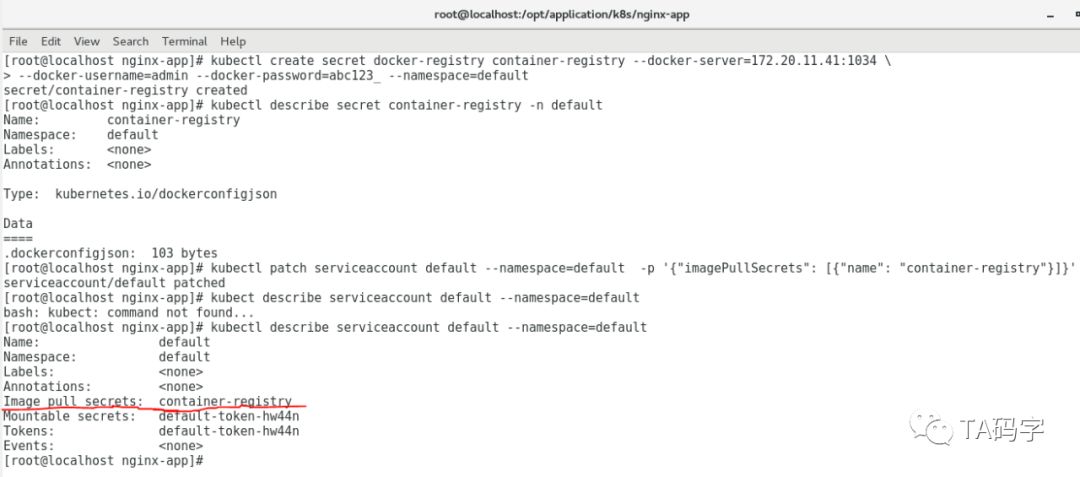Click the kubernetes.io/dockerconfigjson type text
This screenshot has height=477, width=1080.
pyautogui.click(x=166, y=194)
